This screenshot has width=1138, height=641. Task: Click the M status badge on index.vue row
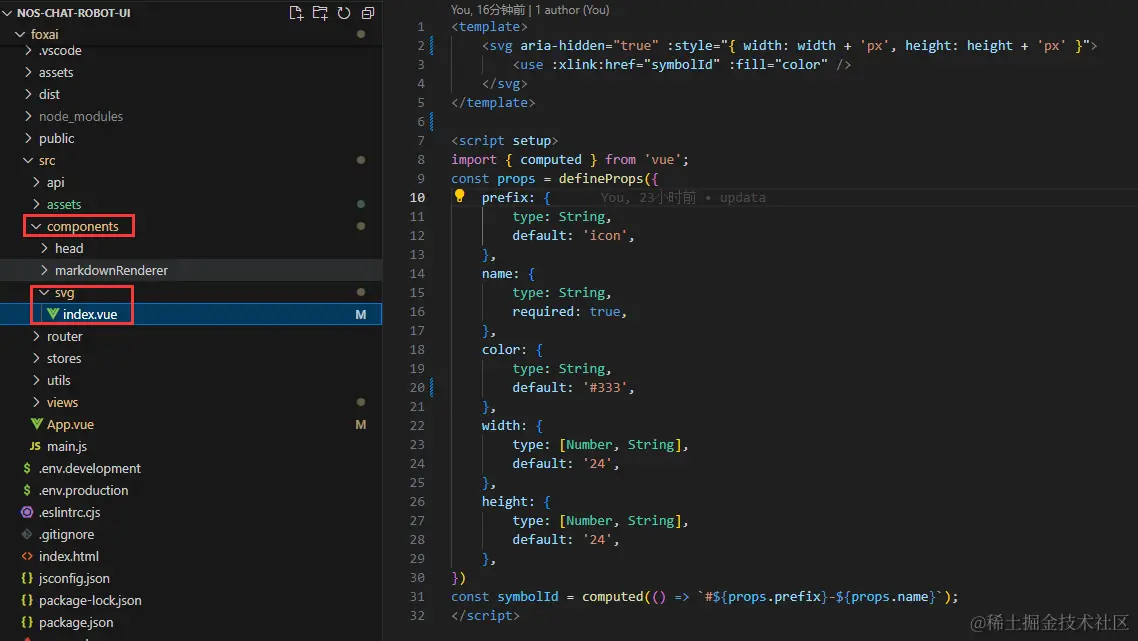(x=361, y=314)
